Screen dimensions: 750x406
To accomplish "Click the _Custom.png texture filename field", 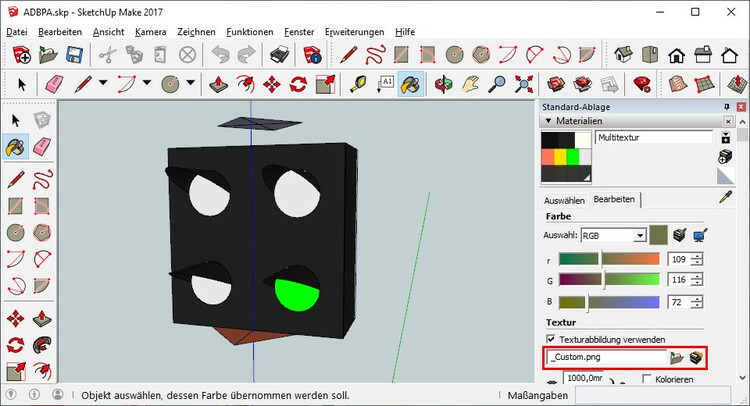I will click(605, 356).
